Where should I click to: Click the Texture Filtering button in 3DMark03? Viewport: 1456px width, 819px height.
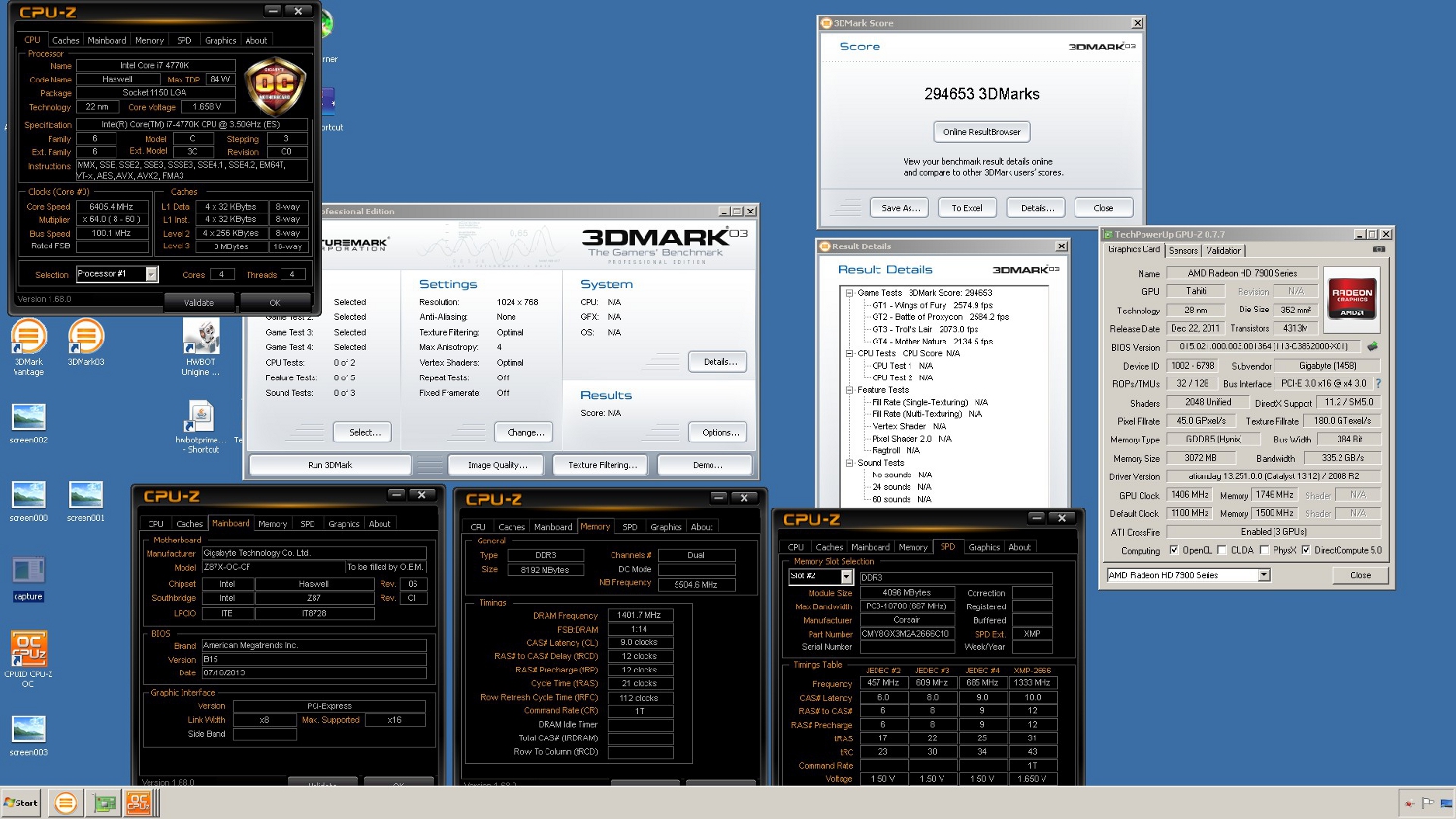click(602, 465)
